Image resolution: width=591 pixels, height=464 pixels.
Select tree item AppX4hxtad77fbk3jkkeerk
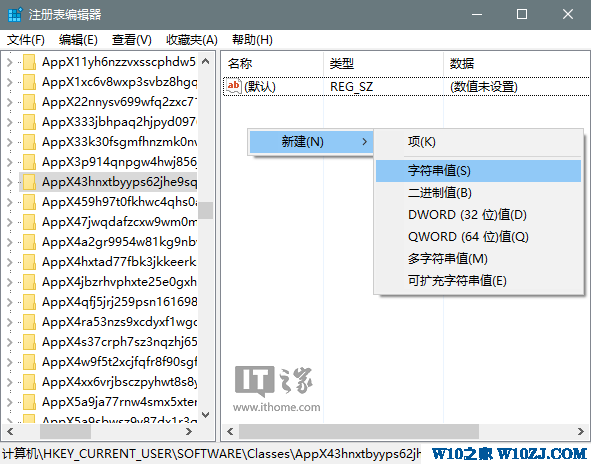coord(119,262)
